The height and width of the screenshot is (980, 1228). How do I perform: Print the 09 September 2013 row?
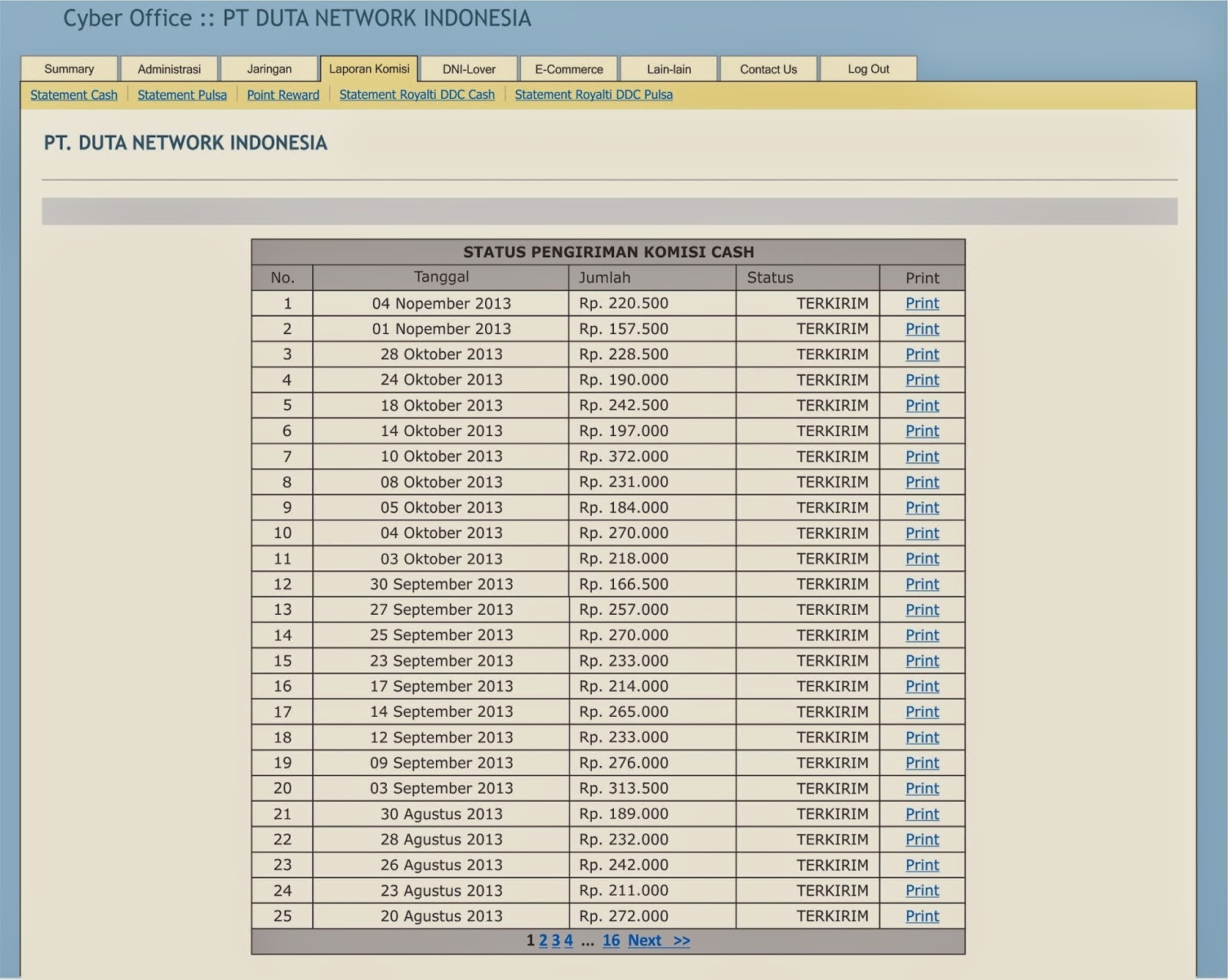pyautogui.click(x=922, y=763)
